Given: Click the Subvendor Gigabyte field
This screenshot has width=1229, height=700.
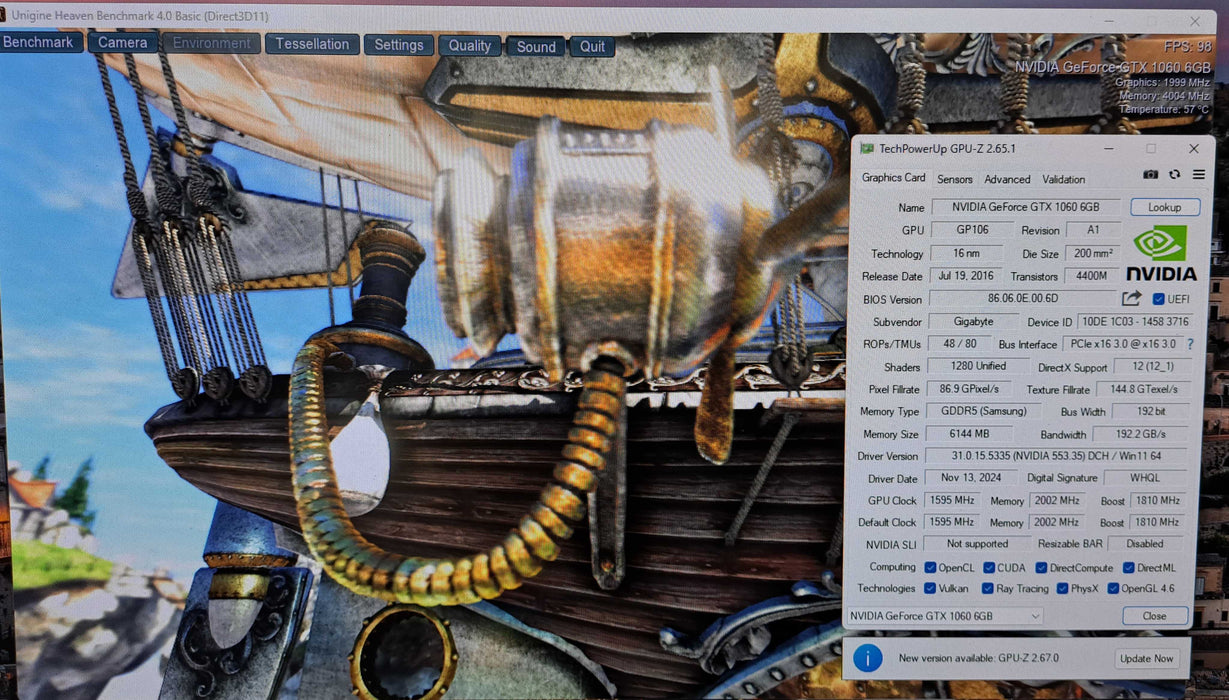Looking at the screenshot, I should 973,322.
